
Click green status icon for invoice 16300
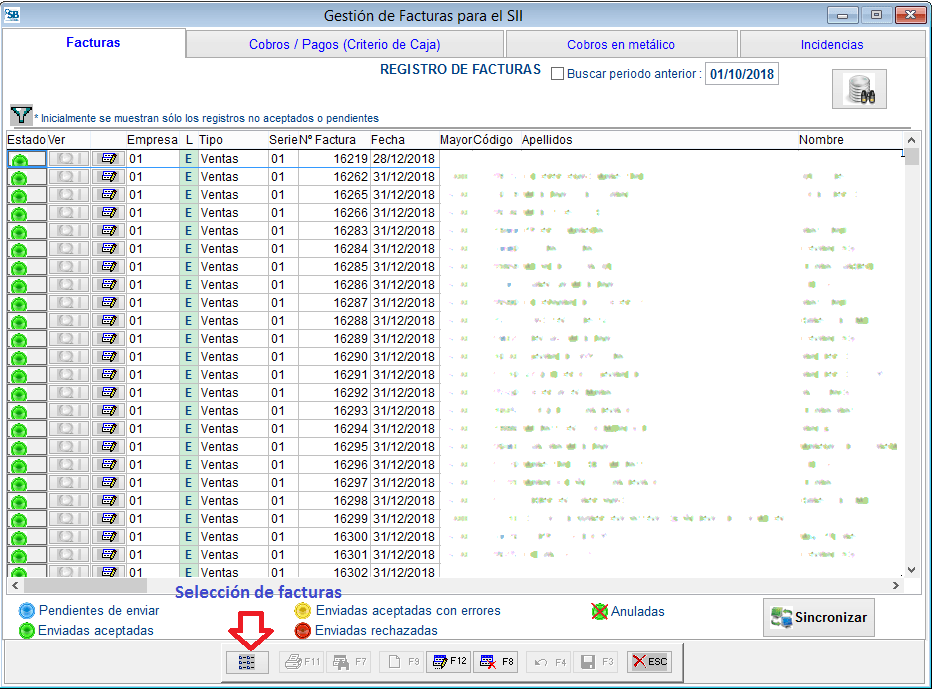tap(19, 537)
